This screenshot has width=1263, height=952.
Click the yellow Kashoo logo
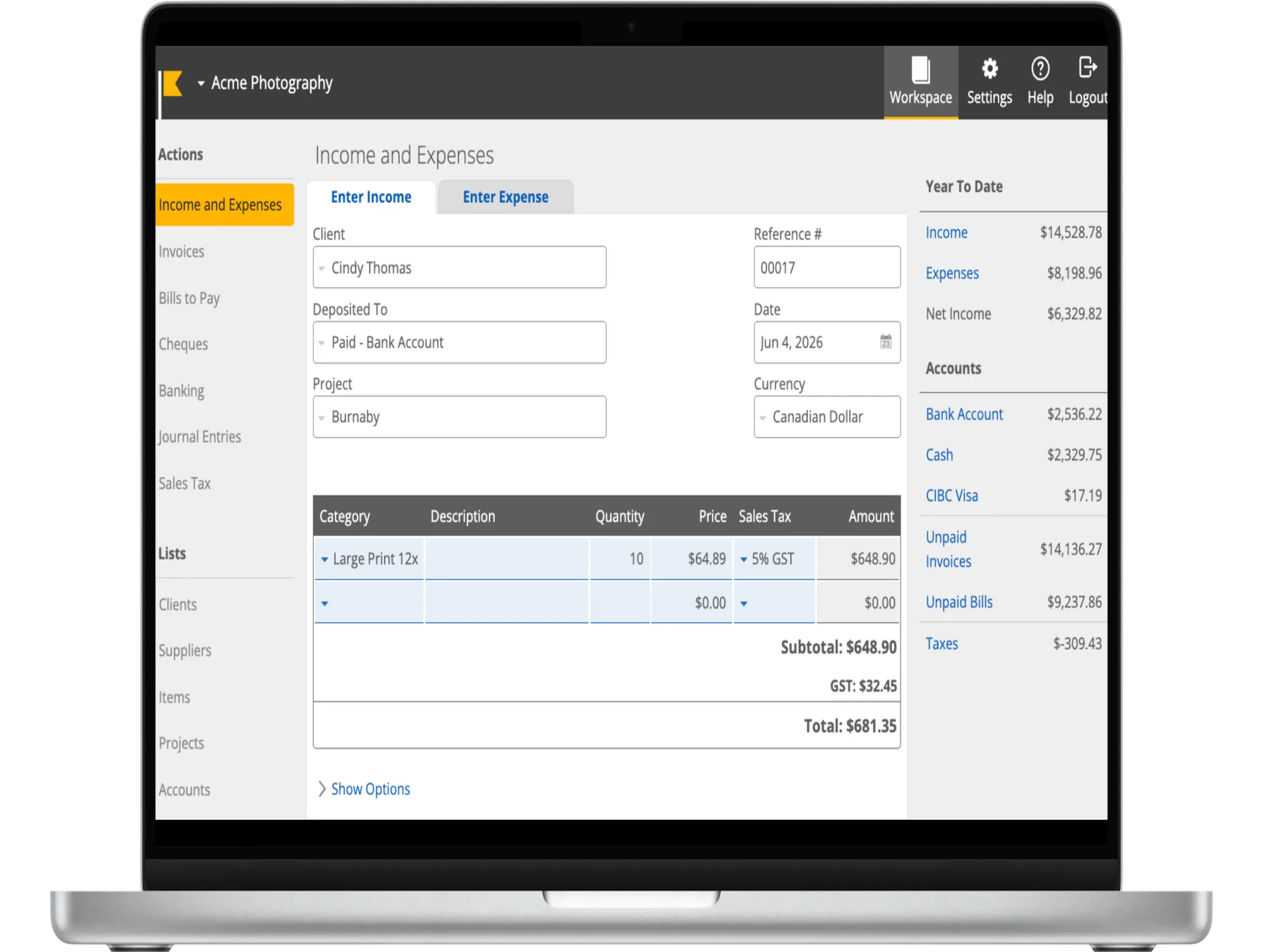click(172, 83)
